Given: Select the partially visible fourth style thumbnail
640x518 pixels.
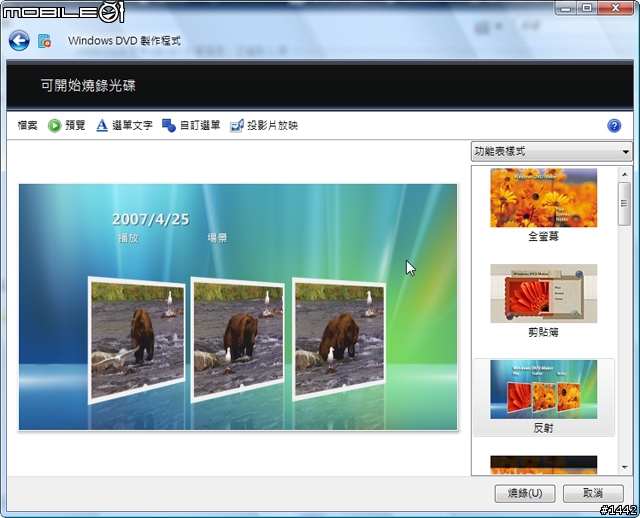Looking at the screenshot, I should tap(543, 465).
